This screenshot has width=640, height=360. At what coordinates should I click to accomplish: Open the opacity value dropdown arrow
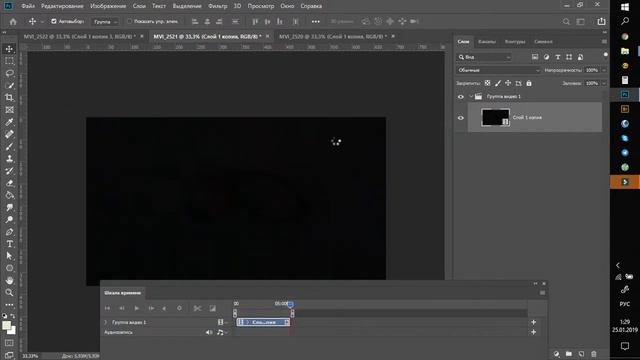(604, 70)
